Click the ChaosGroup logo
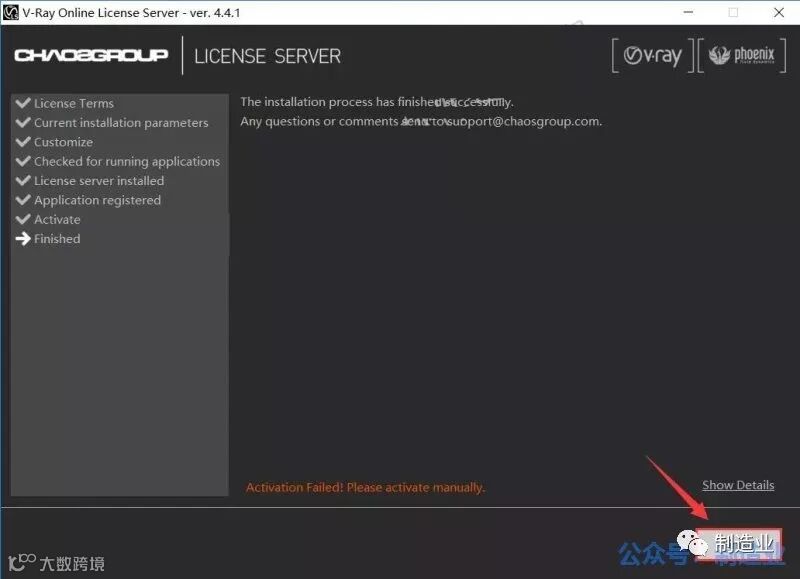The width and height of the screenshot is (800, 579). 91,55
